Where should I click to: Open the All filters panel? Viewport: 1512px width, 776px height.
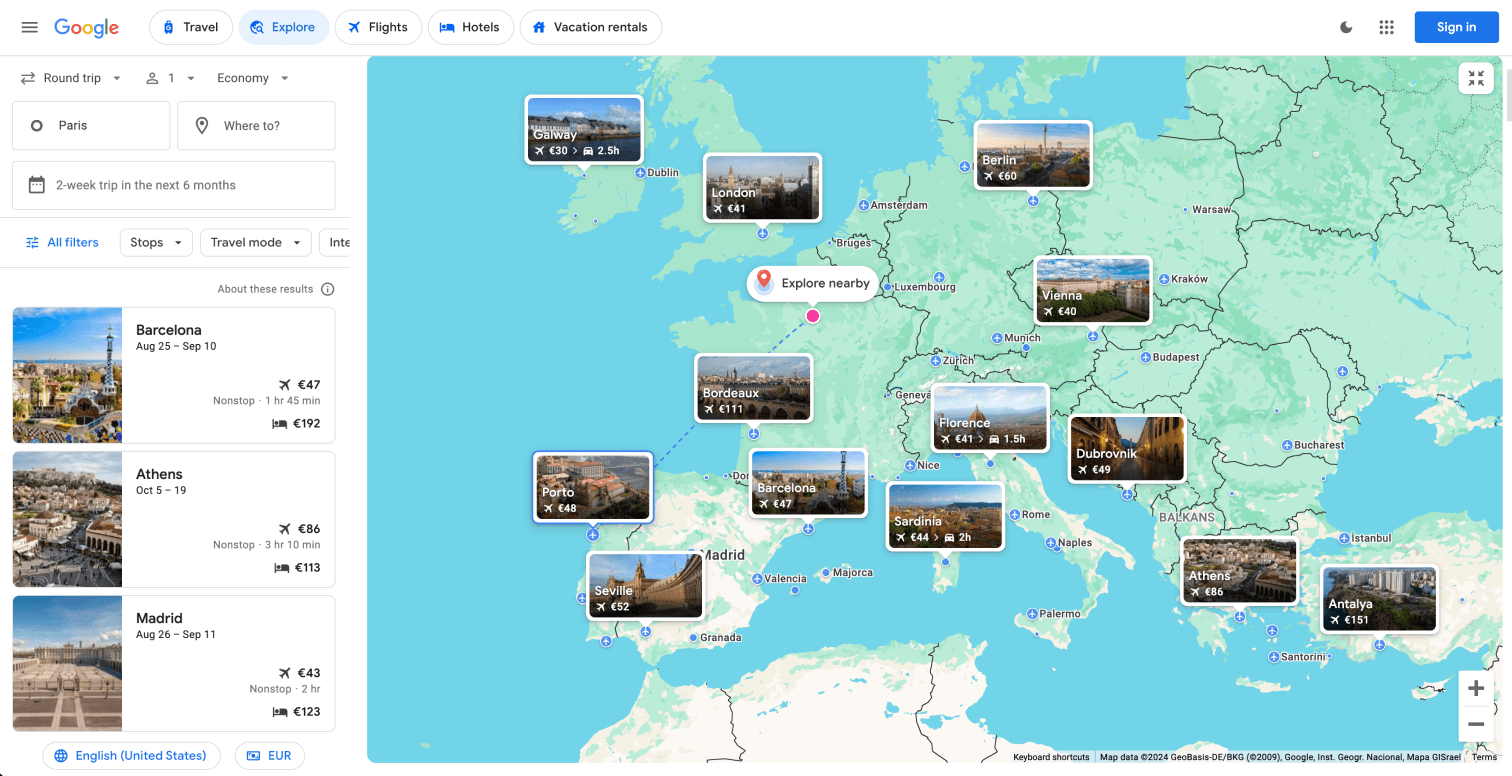[x=61, y=242]
